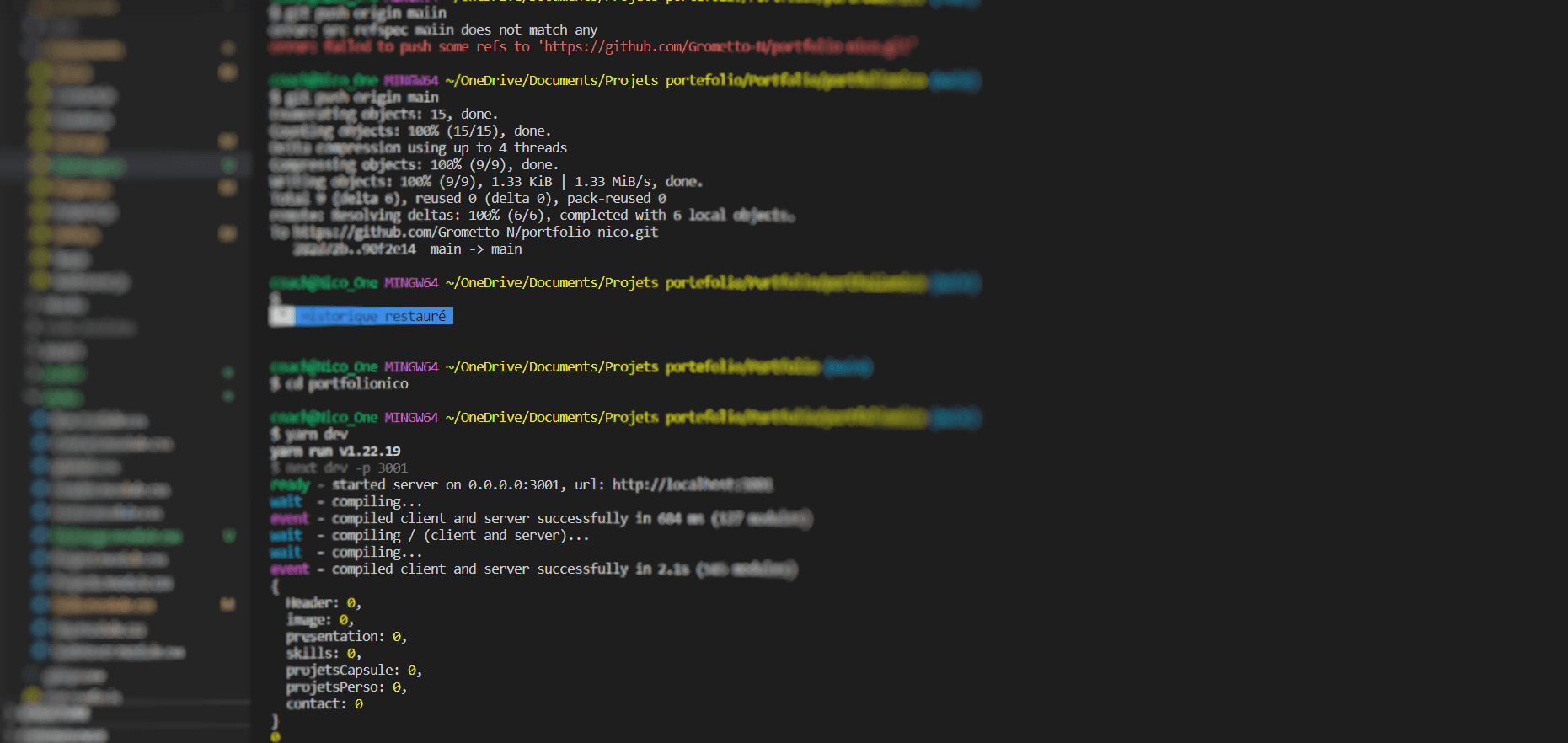Click the blue icon of the green file in lower list

[40, 536]
